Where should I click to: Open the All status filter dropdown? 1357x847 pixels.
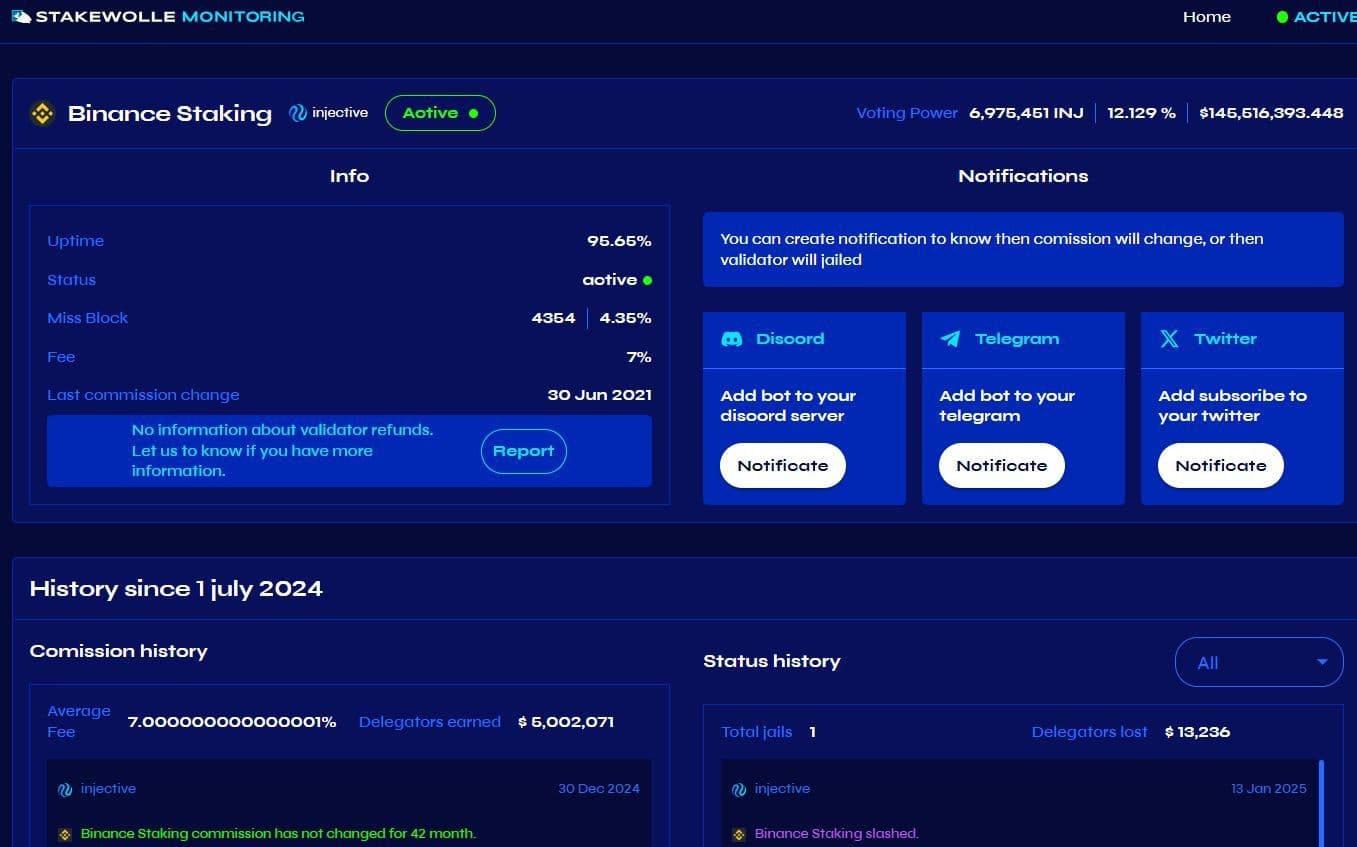[x=1258, y=662]
